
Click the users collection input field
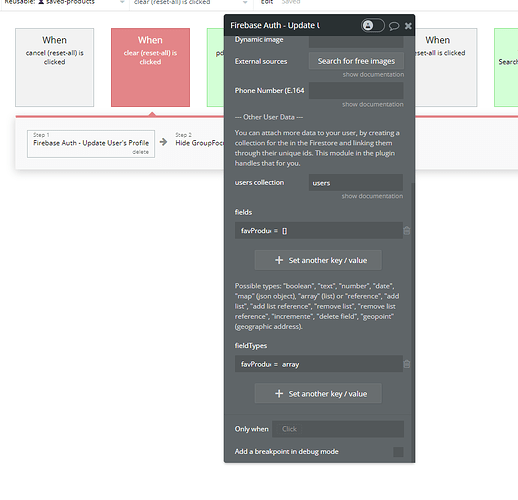(356, 182)
